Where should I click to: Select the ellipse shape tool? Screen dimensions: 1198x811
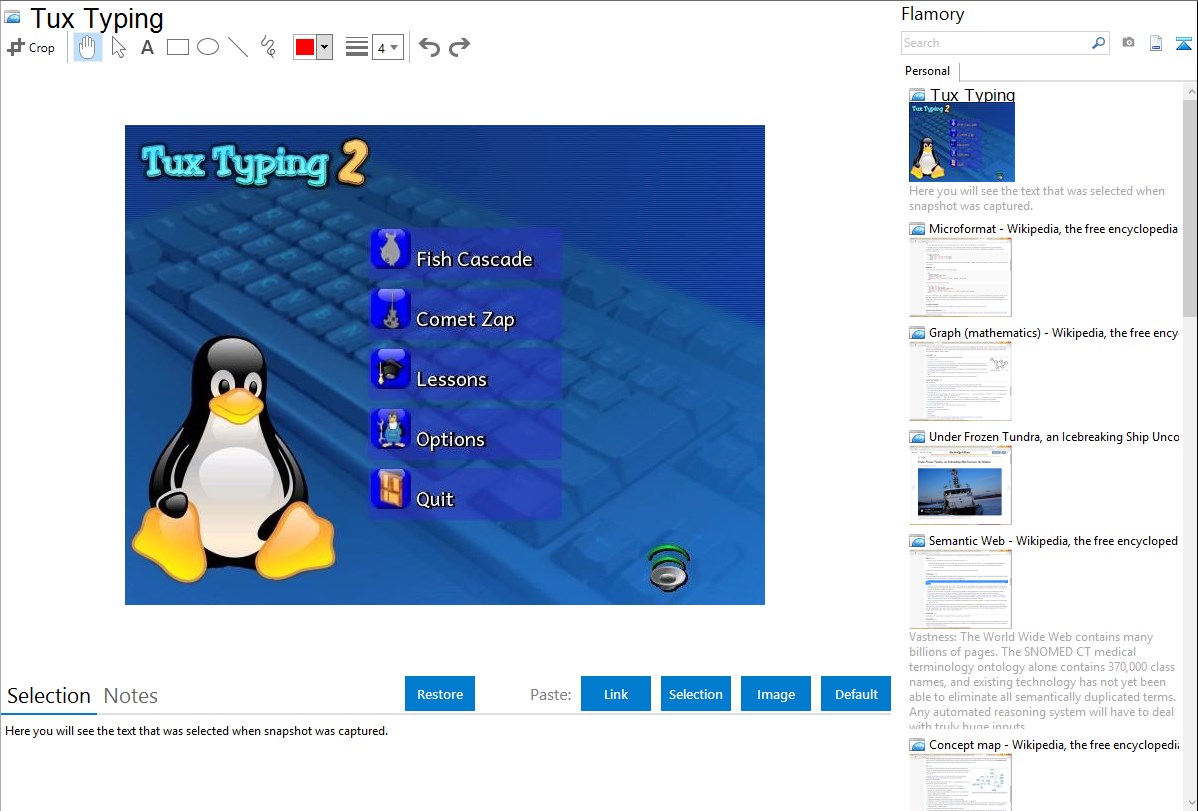point(208,47)
